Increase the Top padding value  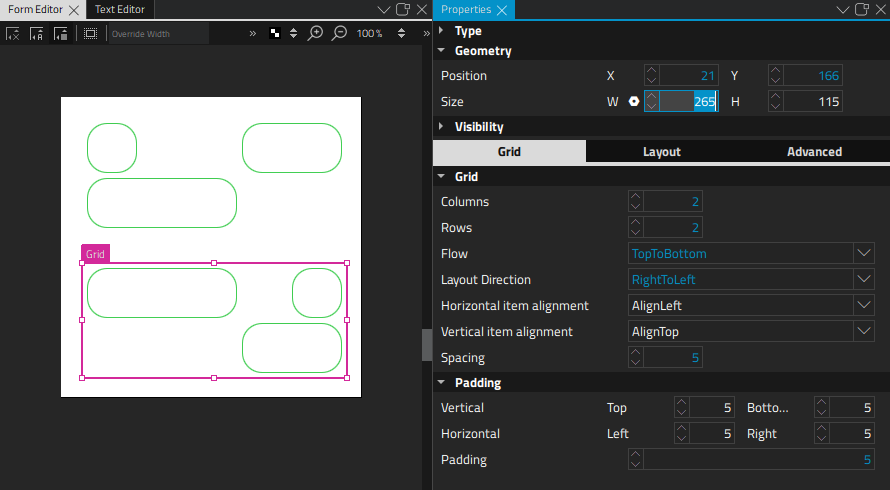click(x=682, y=403)
